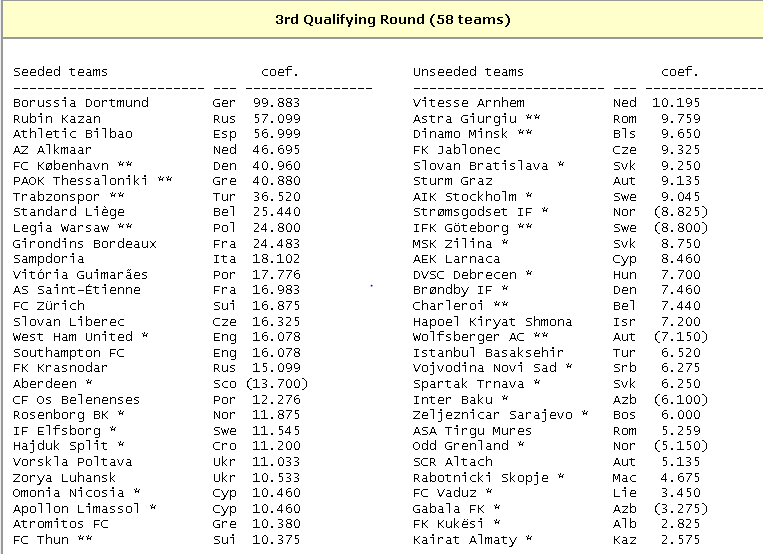Screen dimensions: 763x554
Task: Click PAOK Thessaloniki team name
Action: pyautogui.click(x=80, y=181)
